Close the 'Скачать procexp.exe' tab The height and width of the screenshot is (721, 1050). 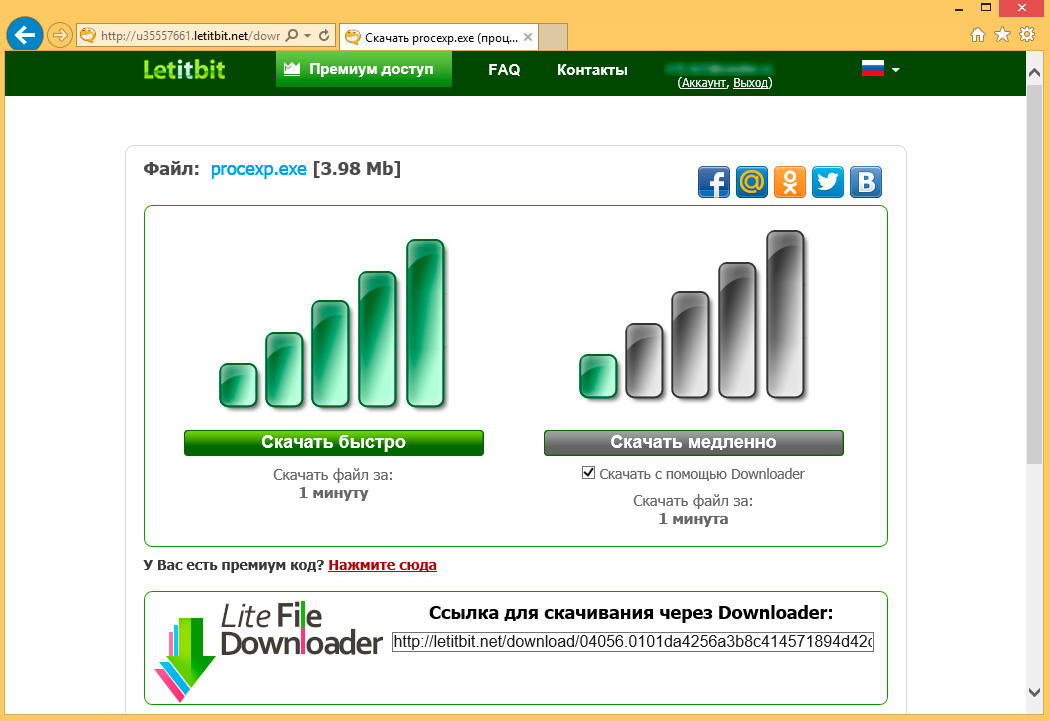528,37
